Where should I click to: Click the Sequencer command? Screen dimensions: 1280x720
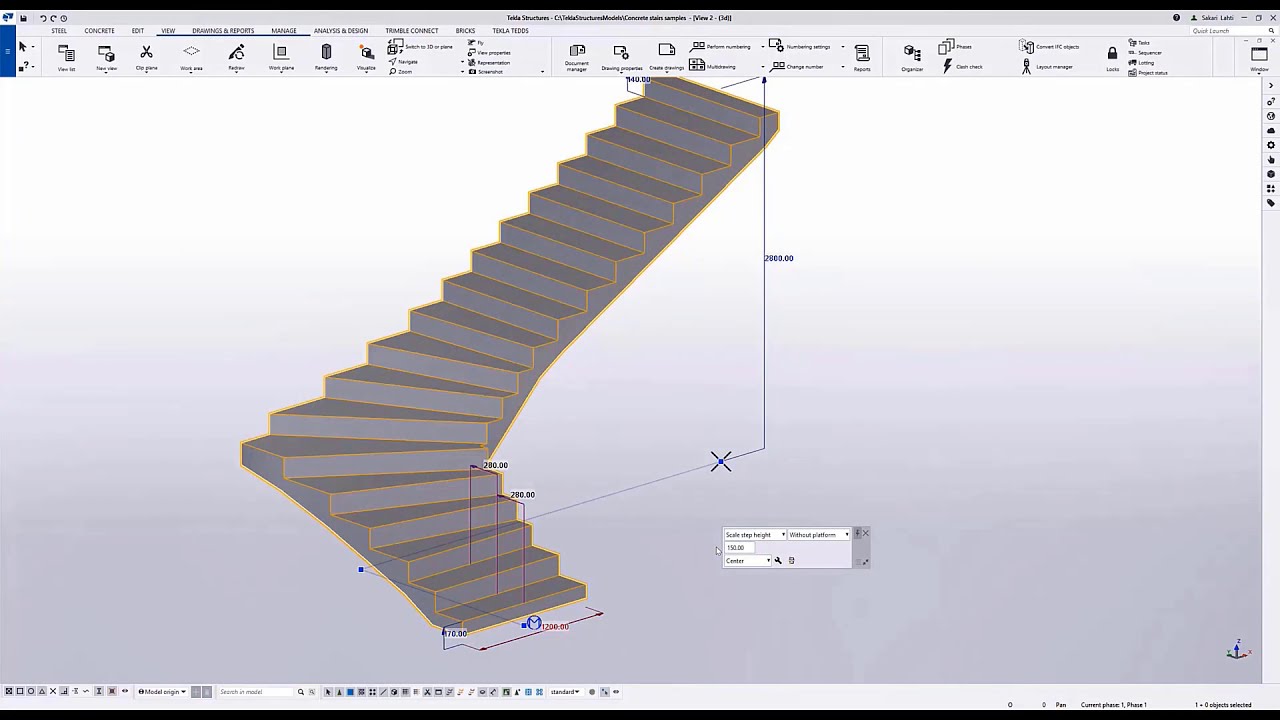pyautogui.click(x=1145, y=53)
